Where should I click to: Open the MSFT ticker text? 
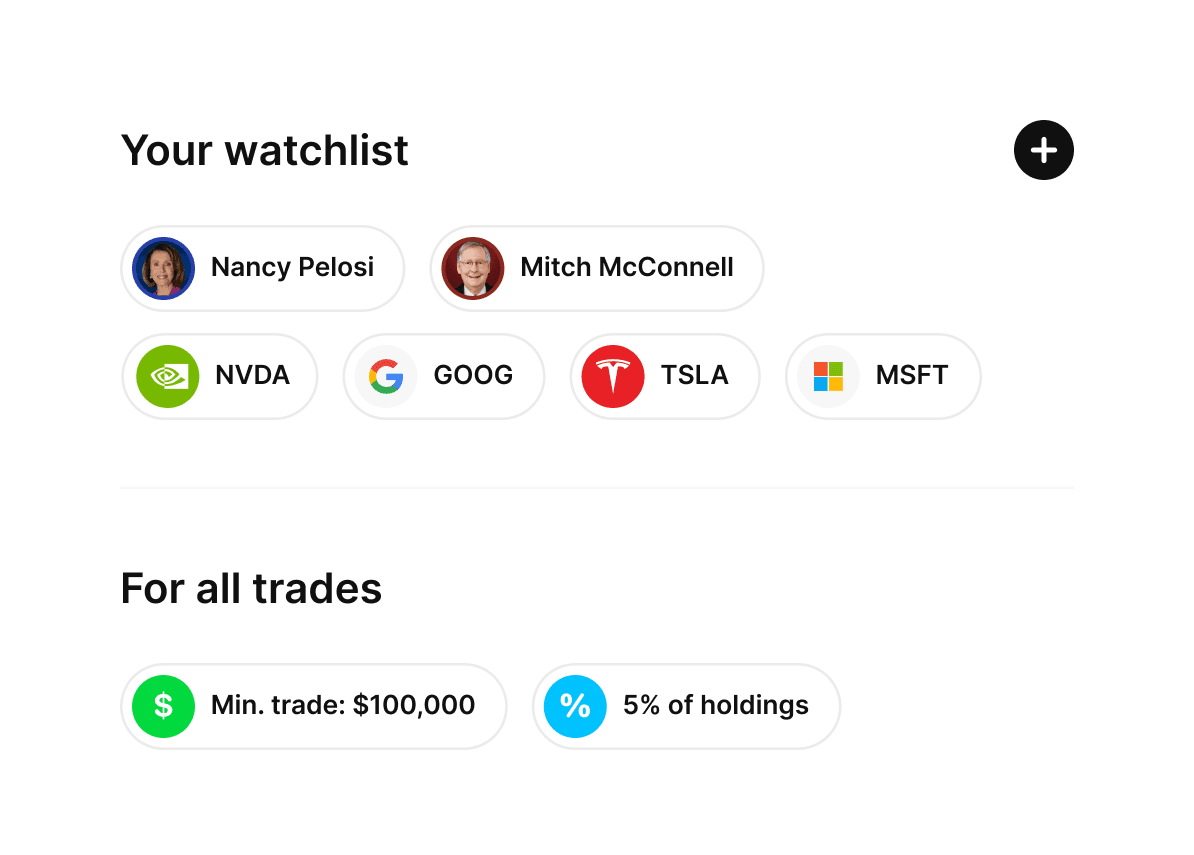pos(912,376)
